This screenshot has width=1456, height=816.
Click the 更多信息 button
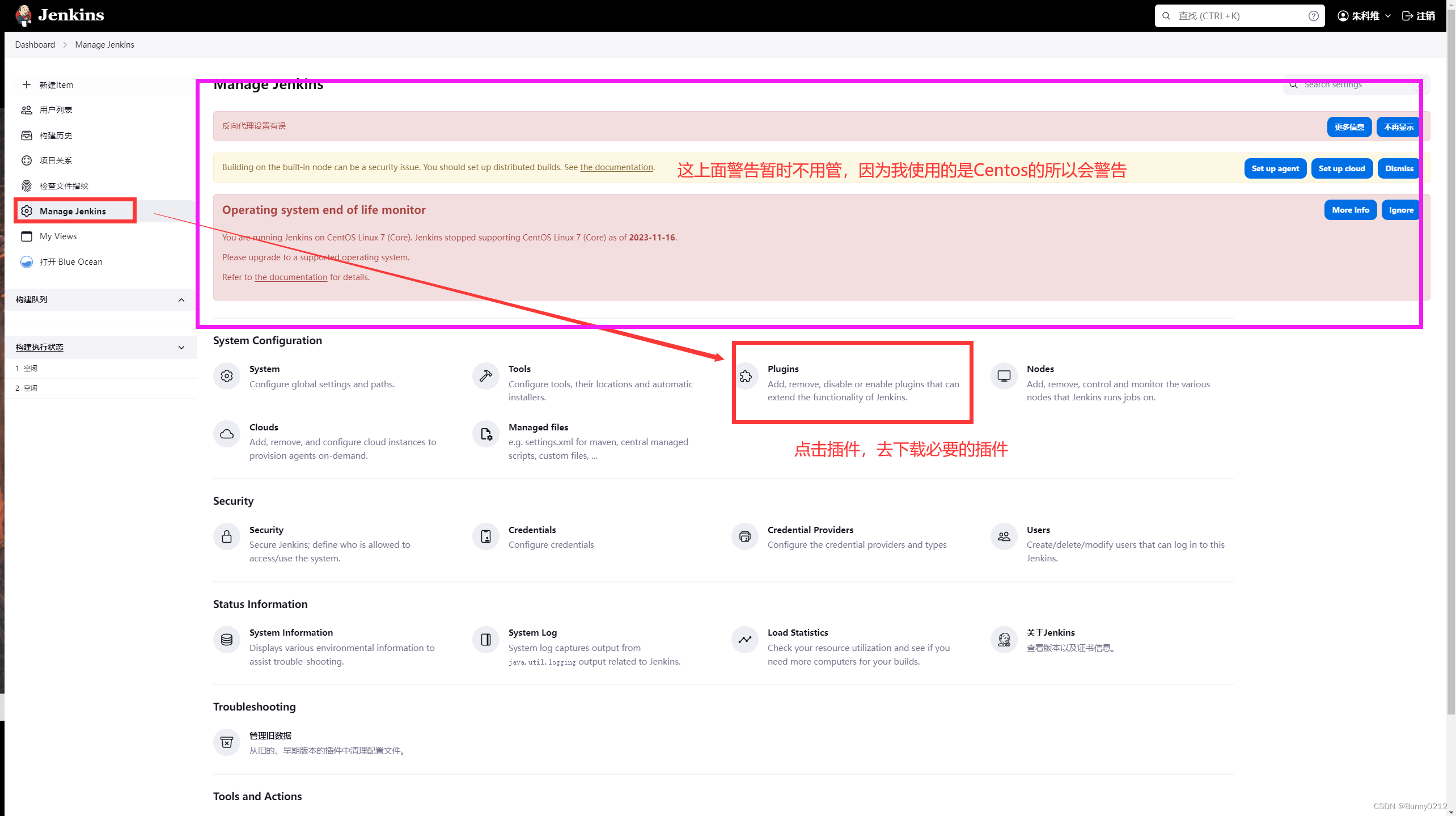point(1349,127)
